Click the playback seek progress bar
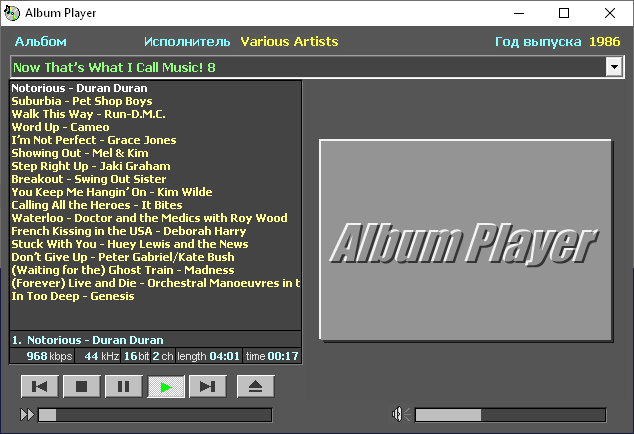634x434 pixels. pyautogui.click(x=155, y=415)
